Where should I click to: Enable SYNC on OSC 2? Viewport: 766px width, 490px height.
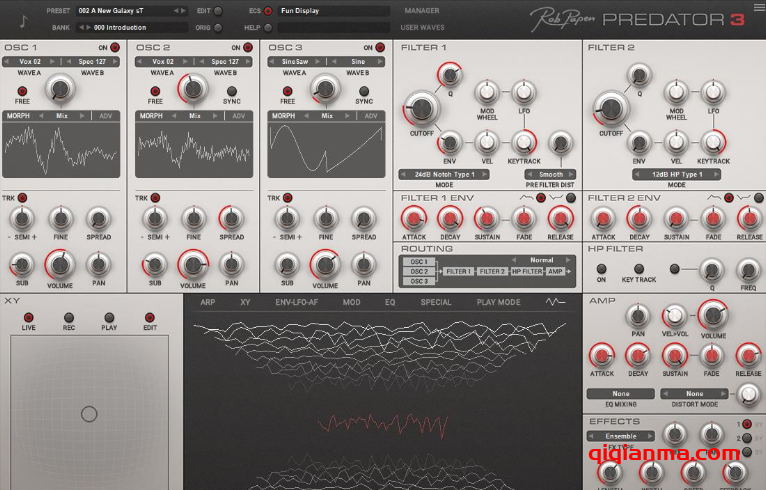click(232, 91)
